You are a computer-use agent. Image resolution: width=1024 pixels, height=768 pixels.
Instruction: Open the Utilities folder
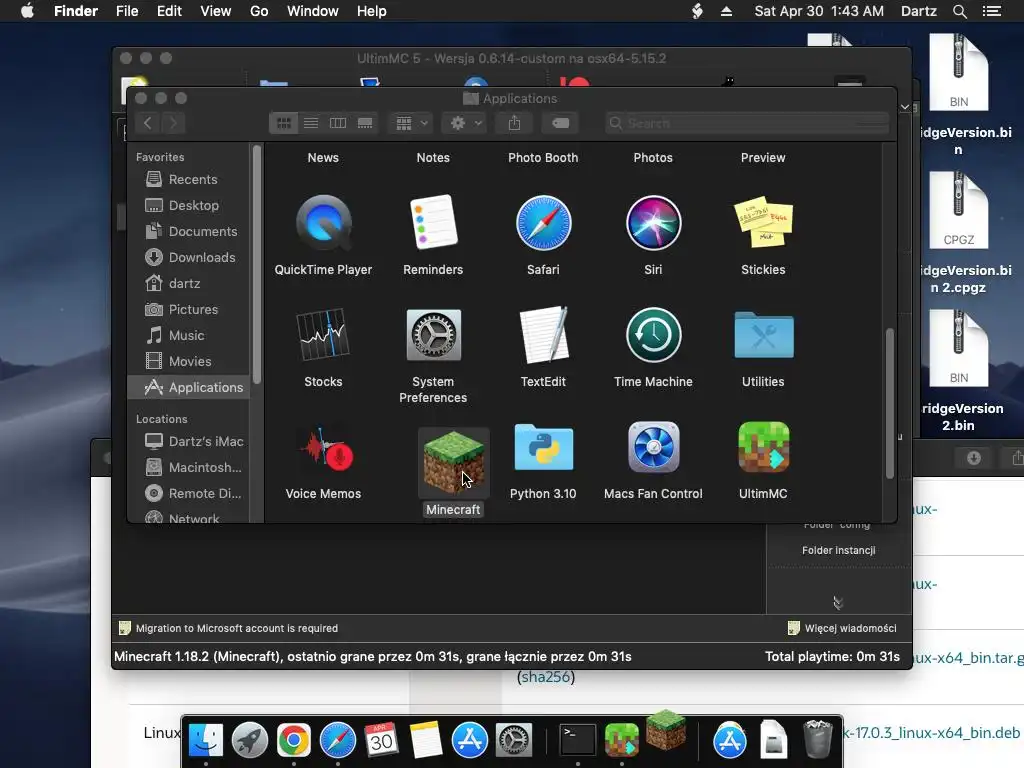[x=763, y=335]
